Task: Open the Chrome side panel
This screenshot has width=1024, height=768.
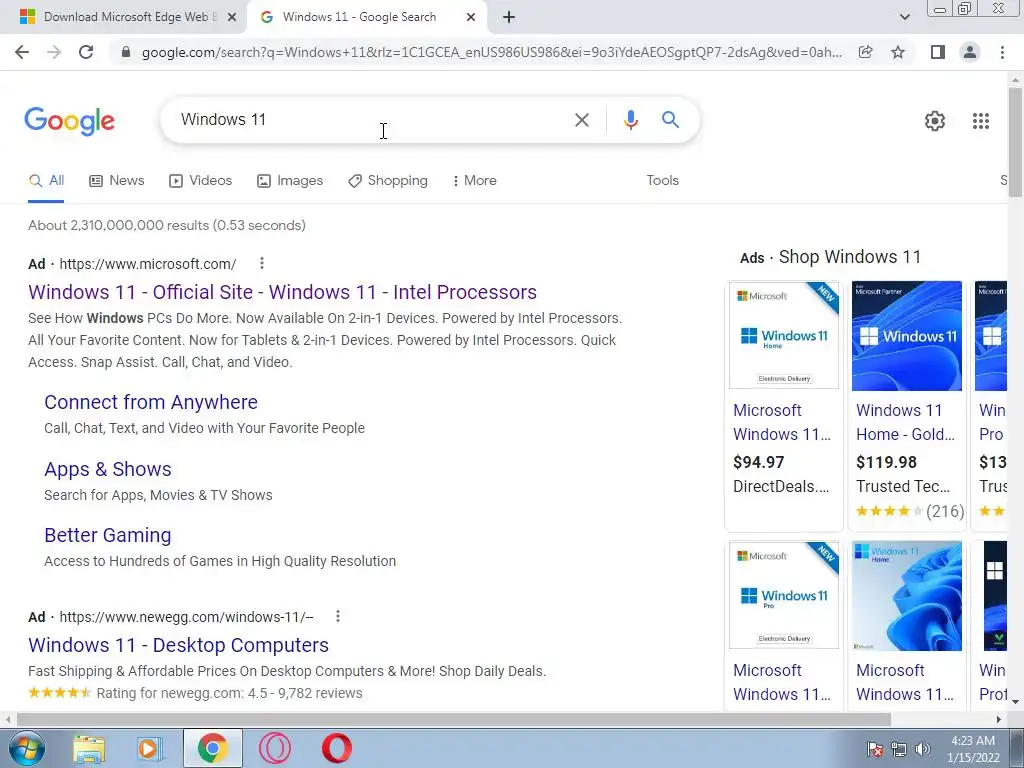Action: [938, 52]
